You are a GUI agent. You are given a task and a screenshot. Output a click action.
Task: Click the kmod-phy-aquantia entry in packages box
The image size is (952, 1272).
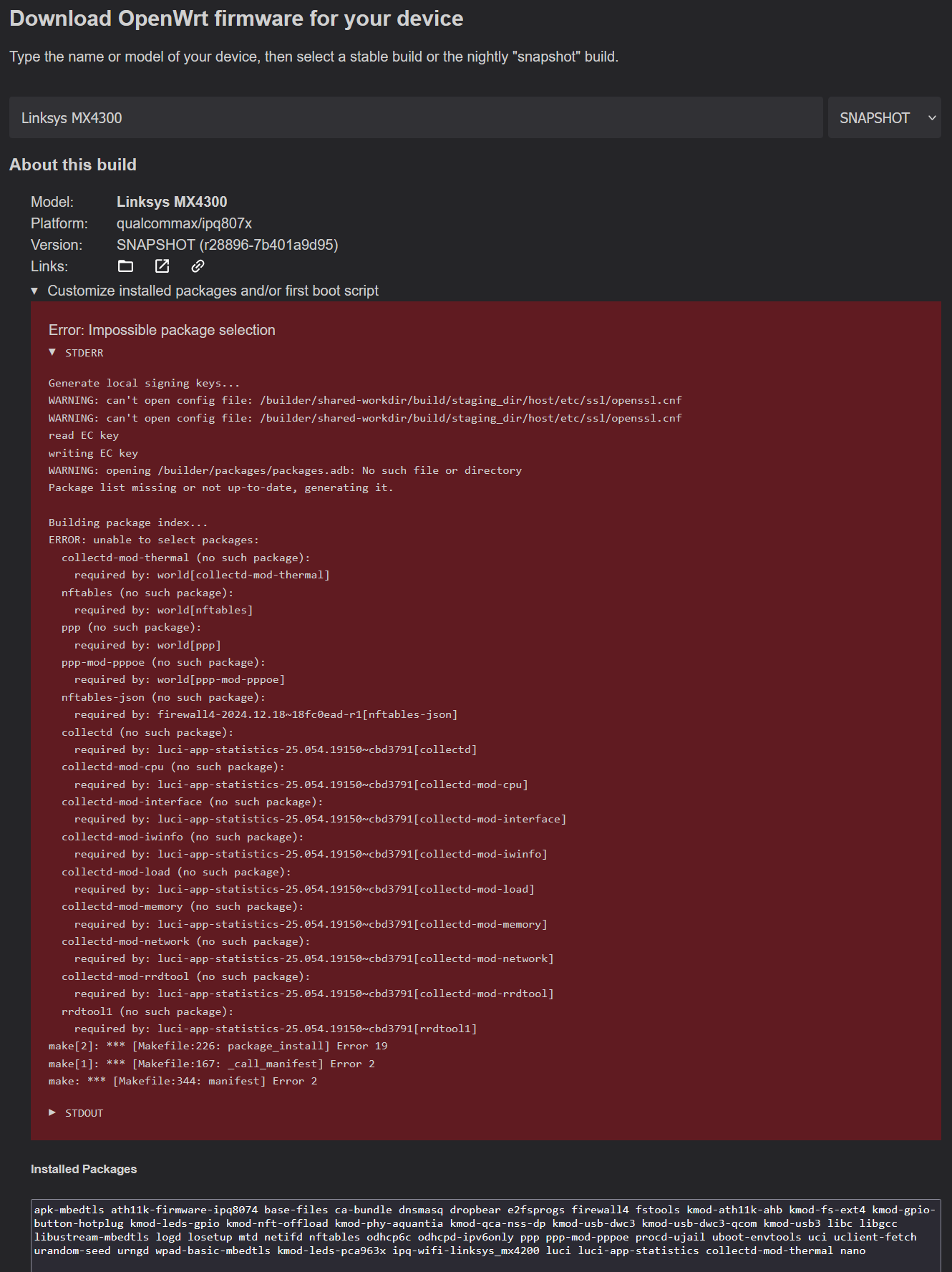coord(389,1223)
